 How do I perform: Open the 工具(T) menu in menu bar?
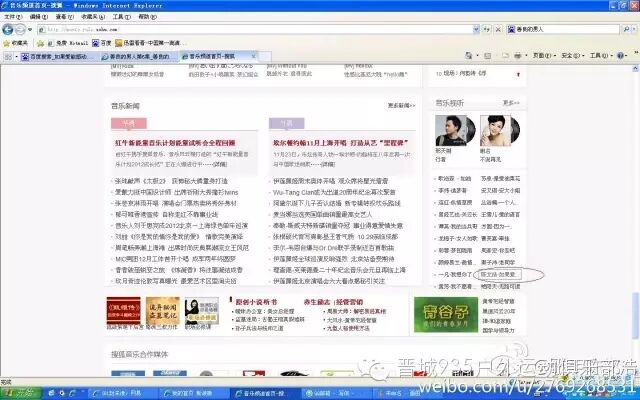click(122, 17)
